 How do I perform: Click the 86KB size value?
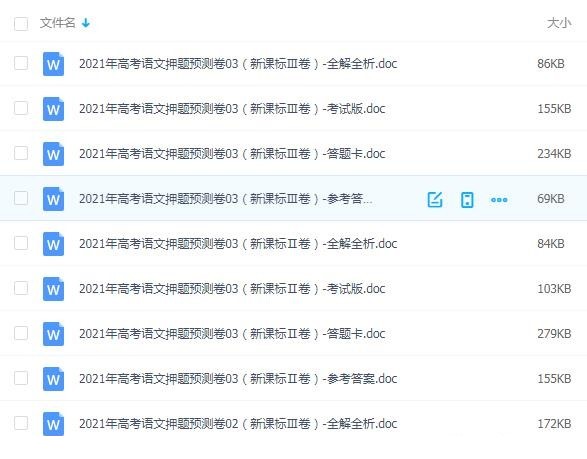(x=551, y=64)
